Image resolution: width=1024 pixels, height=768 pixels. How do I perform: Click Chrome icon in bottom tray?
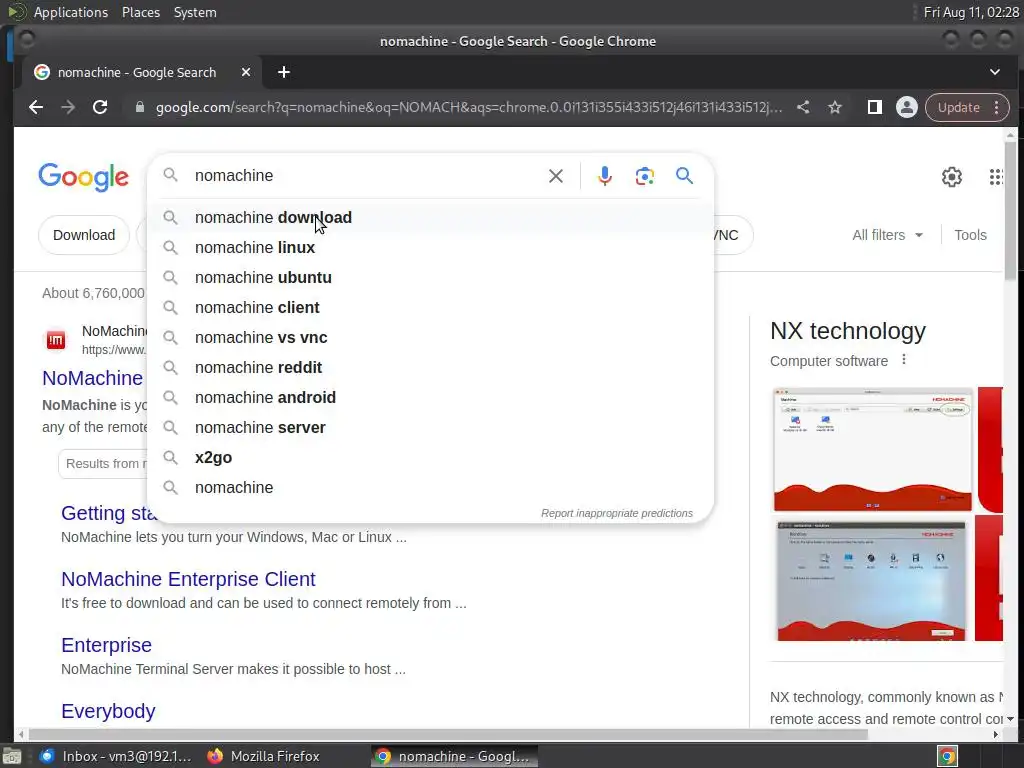click(x=948, y=756)
